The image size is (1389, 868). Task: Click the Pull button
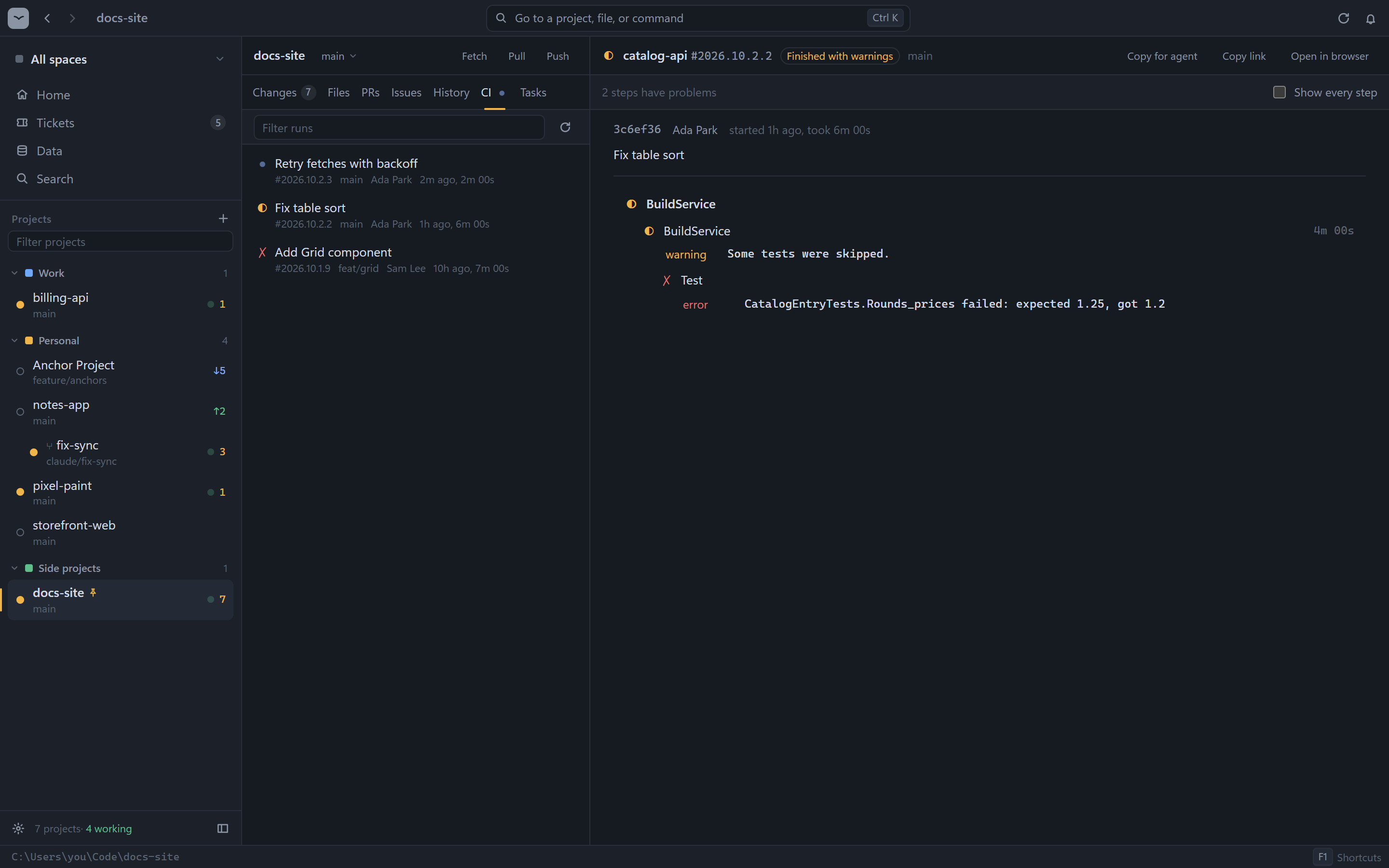[517, 56]
